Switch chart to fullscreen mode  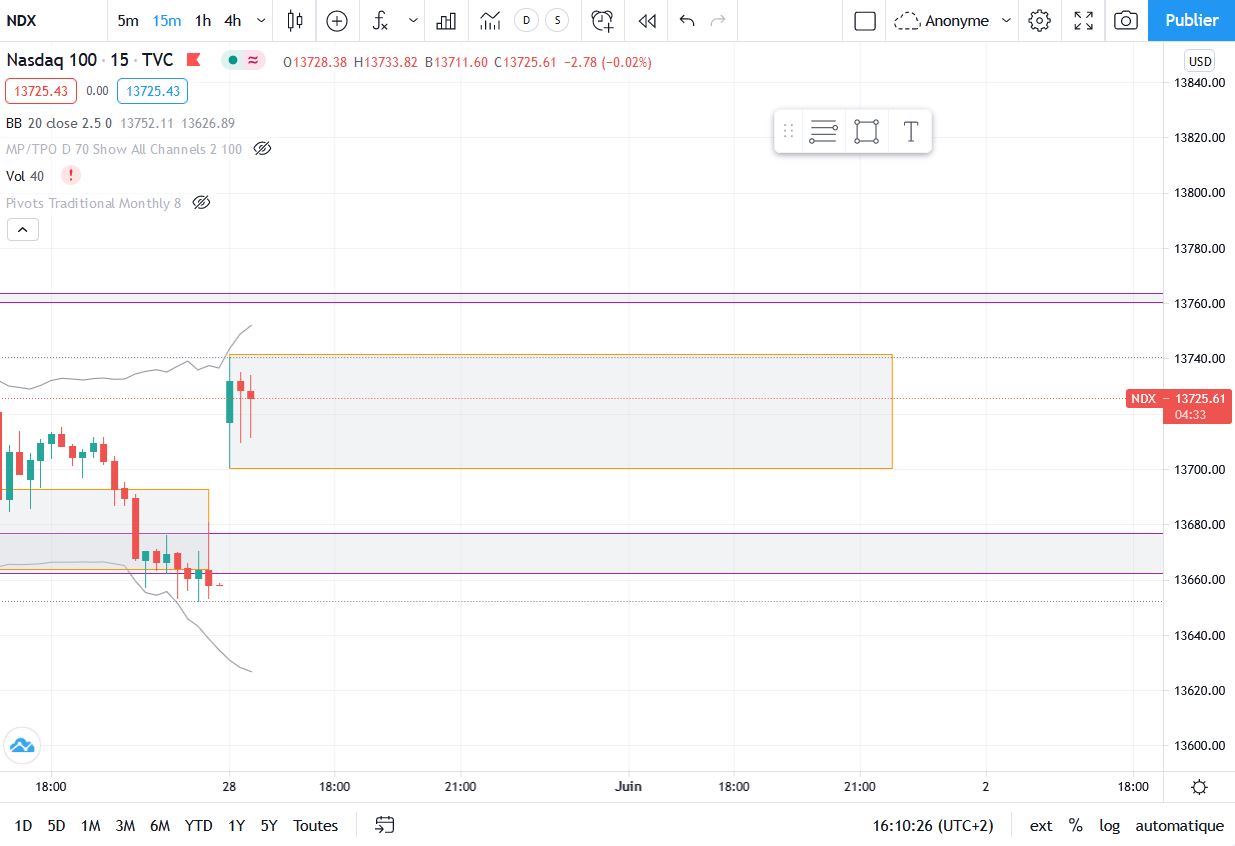[x=1083, y=20]
